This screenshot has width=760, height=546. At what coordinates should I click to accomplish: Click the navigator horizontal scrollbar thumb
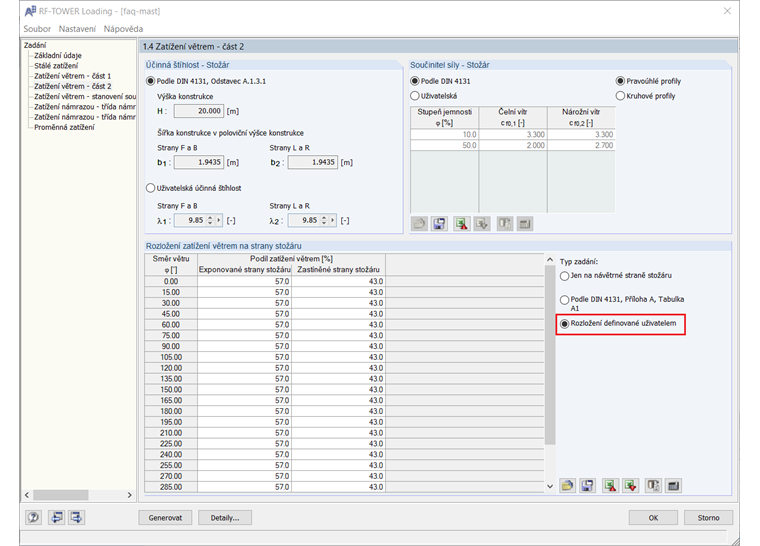coord(61,495)
